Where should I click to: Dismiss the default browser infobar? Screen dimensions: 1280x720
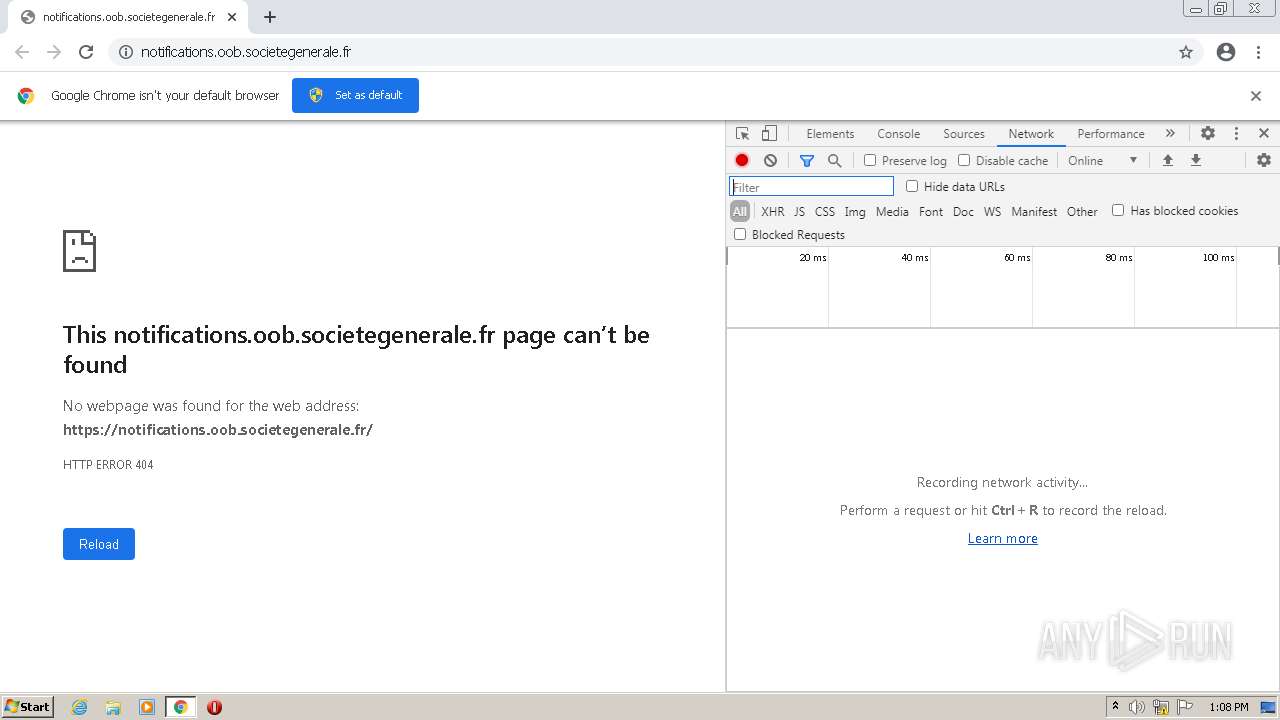click(1256, 96)
